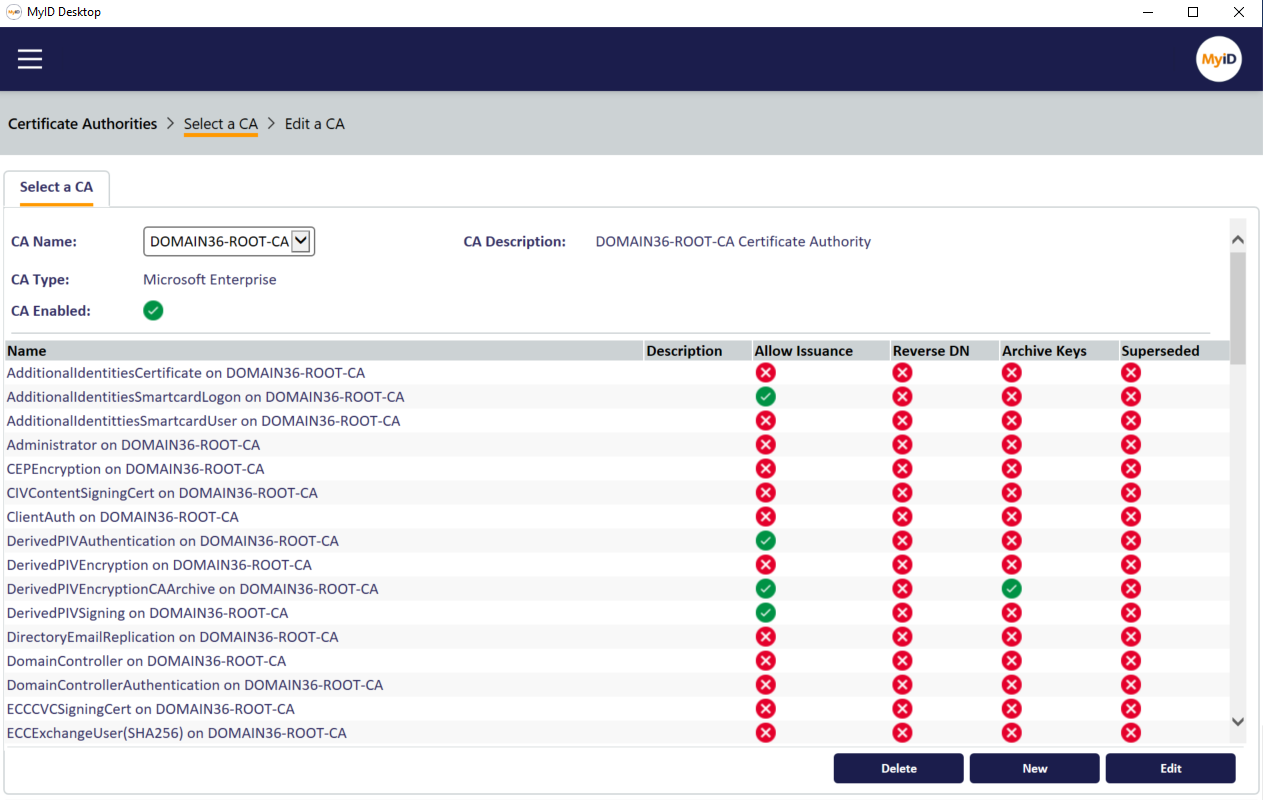Click the Edit button
The height and width of the screenshot is (800, 1263).
point(1171,768)
